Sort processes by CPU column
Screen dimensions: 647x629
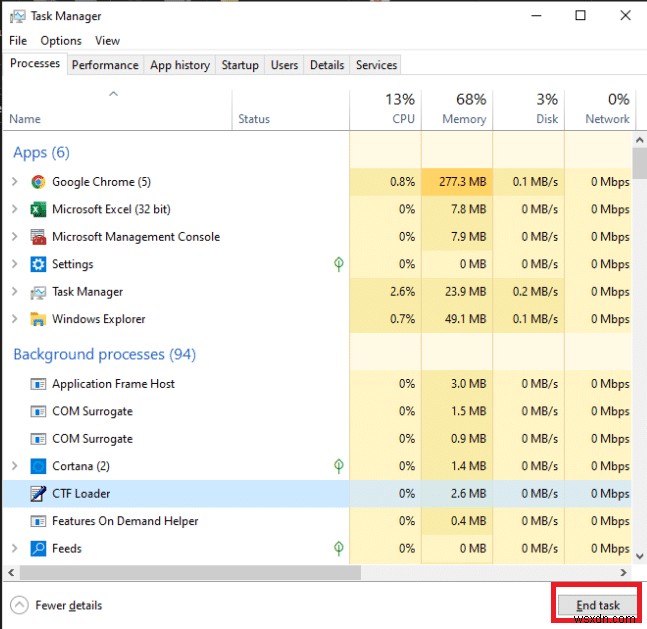pos(386,109)
